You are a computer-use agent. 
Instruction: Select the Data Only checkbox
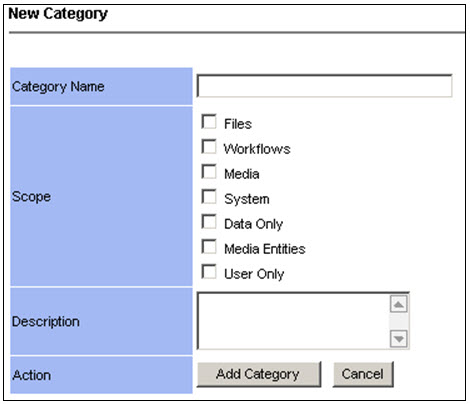point(209,222)
